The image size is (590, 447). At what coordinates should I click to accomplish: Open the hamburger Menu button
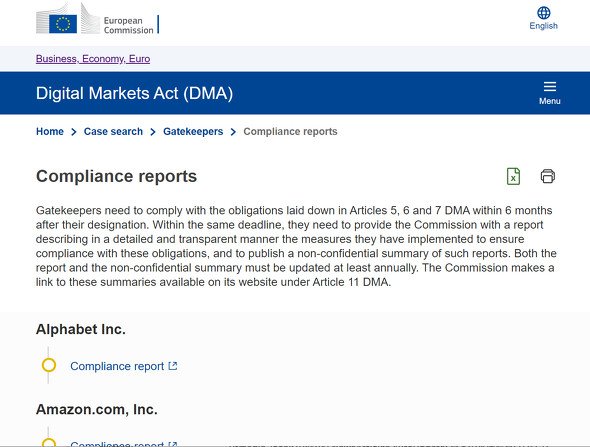pos(549,93)
